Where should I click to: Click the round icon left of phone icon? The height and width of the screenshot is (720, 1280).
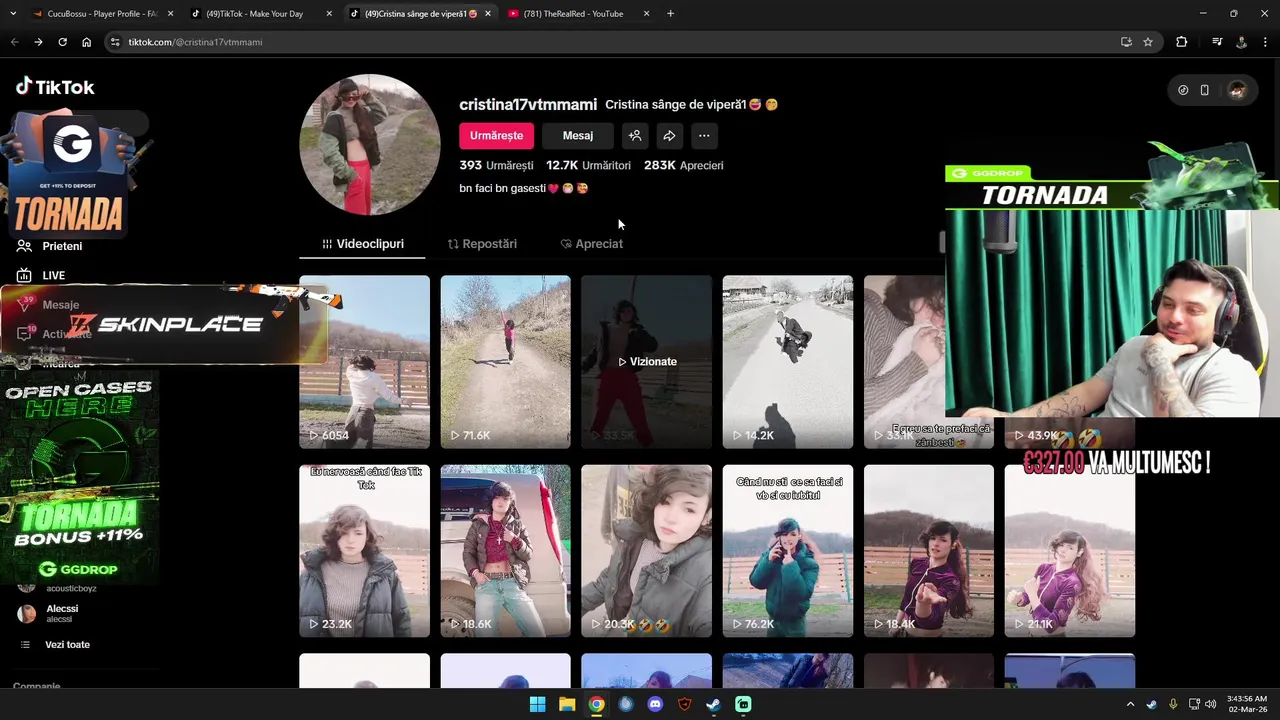click(1183, 90)
